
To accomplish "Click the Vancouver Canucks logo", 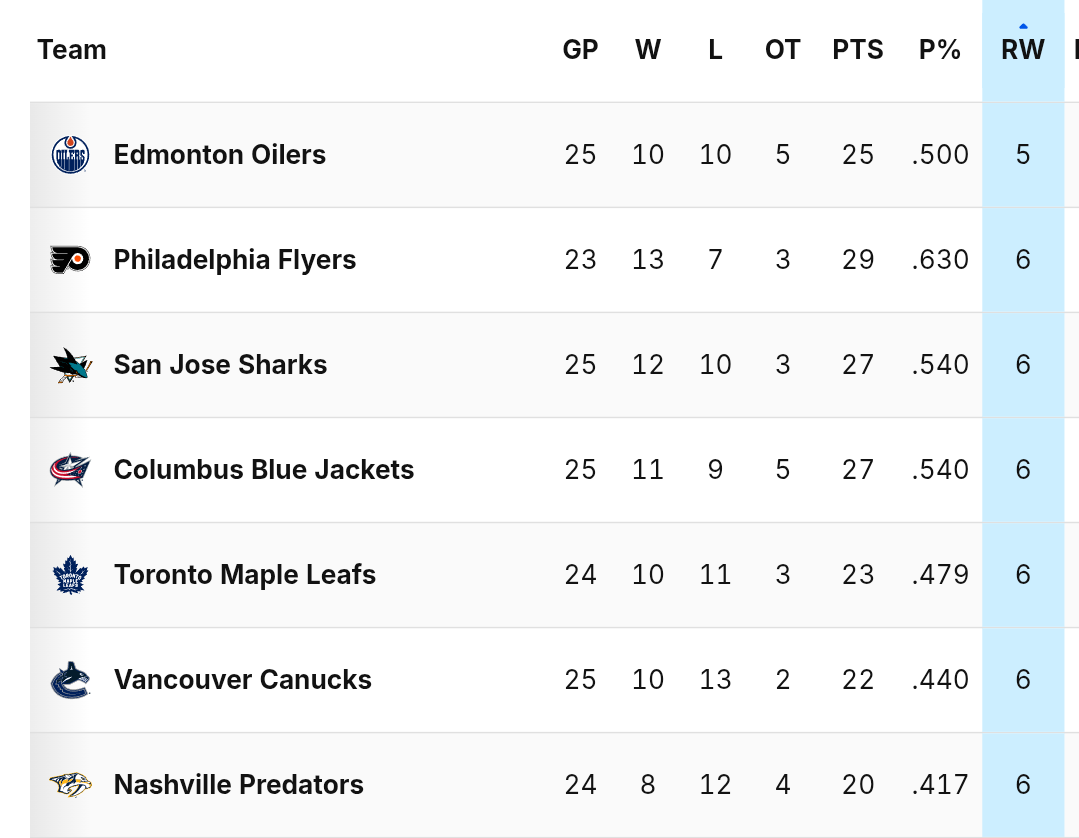I will [70, 680].
